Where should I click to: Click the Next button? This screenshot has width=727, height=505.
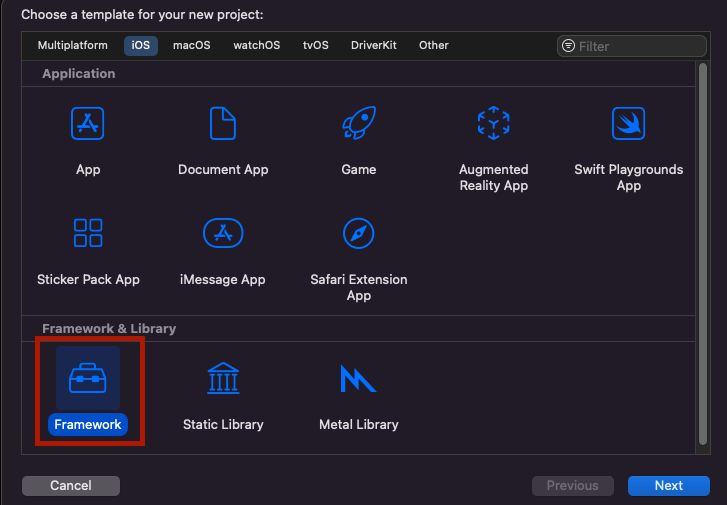pyautogui.click(x=669, y=486)
